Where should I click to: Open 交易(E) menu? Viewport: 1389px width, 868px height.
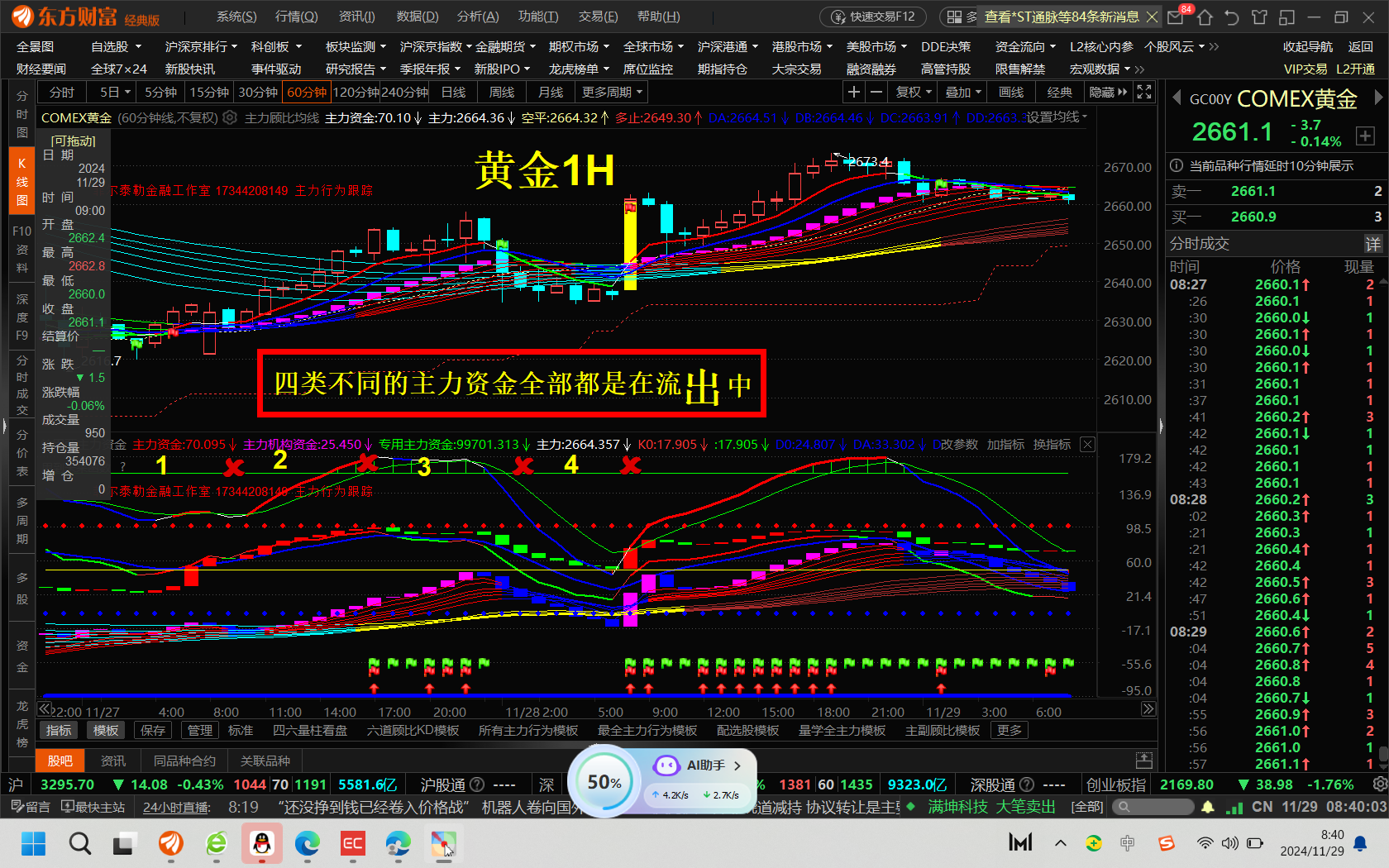tap(598, 17)
